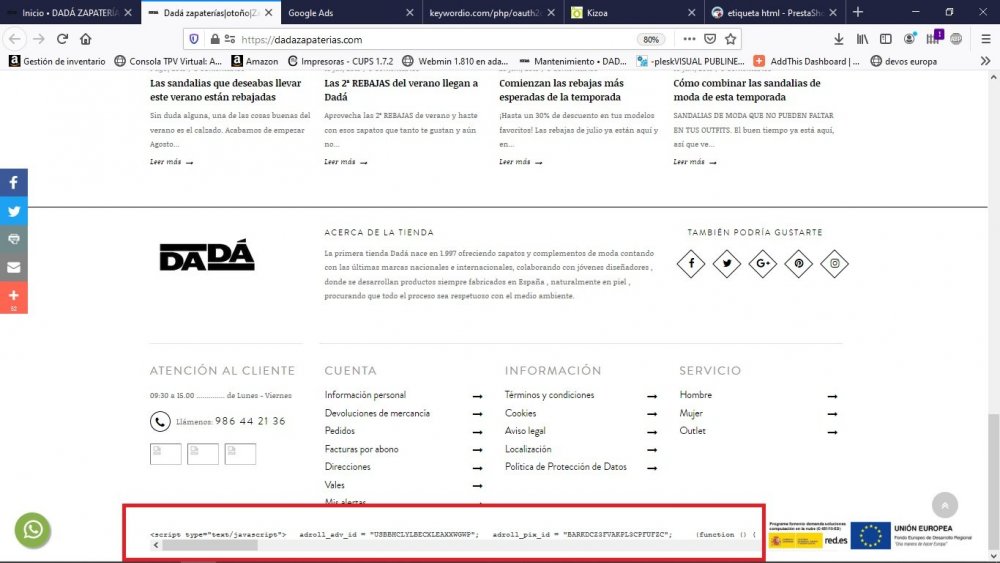
Task: Reload the current page
Action: pos(62,39)
